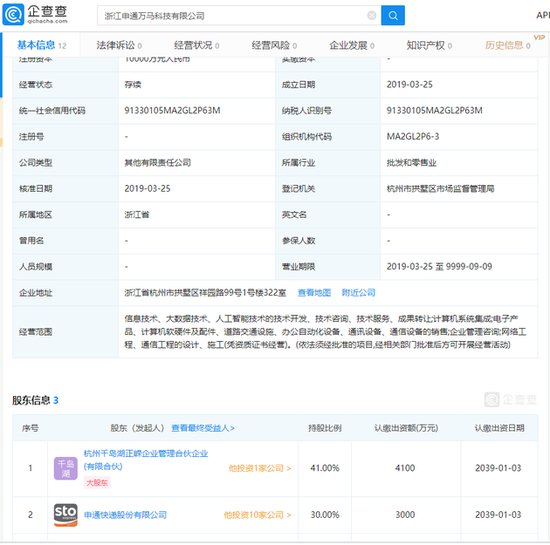Select the 3000 capital contribution cell
The image size is (550, 545).
(405, 515)
